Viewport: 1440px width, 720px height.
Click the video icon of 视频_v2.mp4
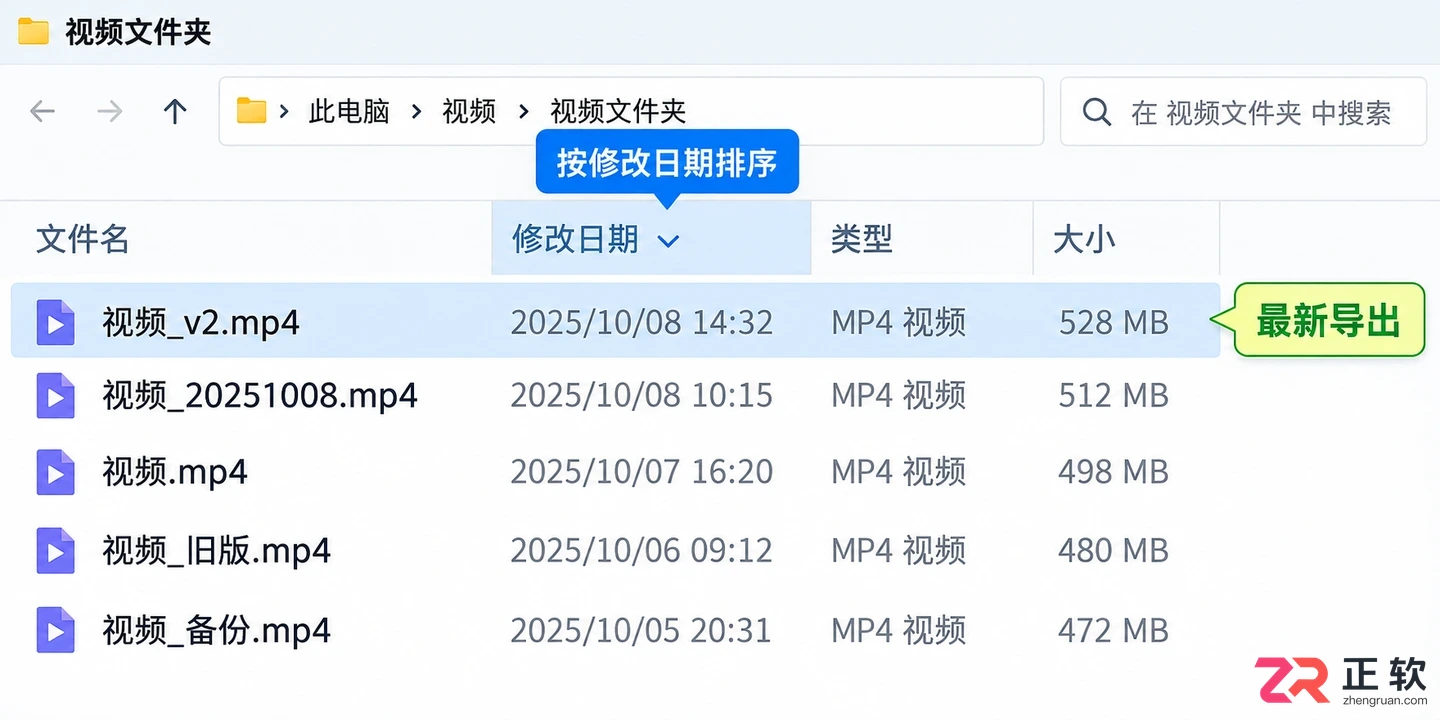[x=55, y=322]
